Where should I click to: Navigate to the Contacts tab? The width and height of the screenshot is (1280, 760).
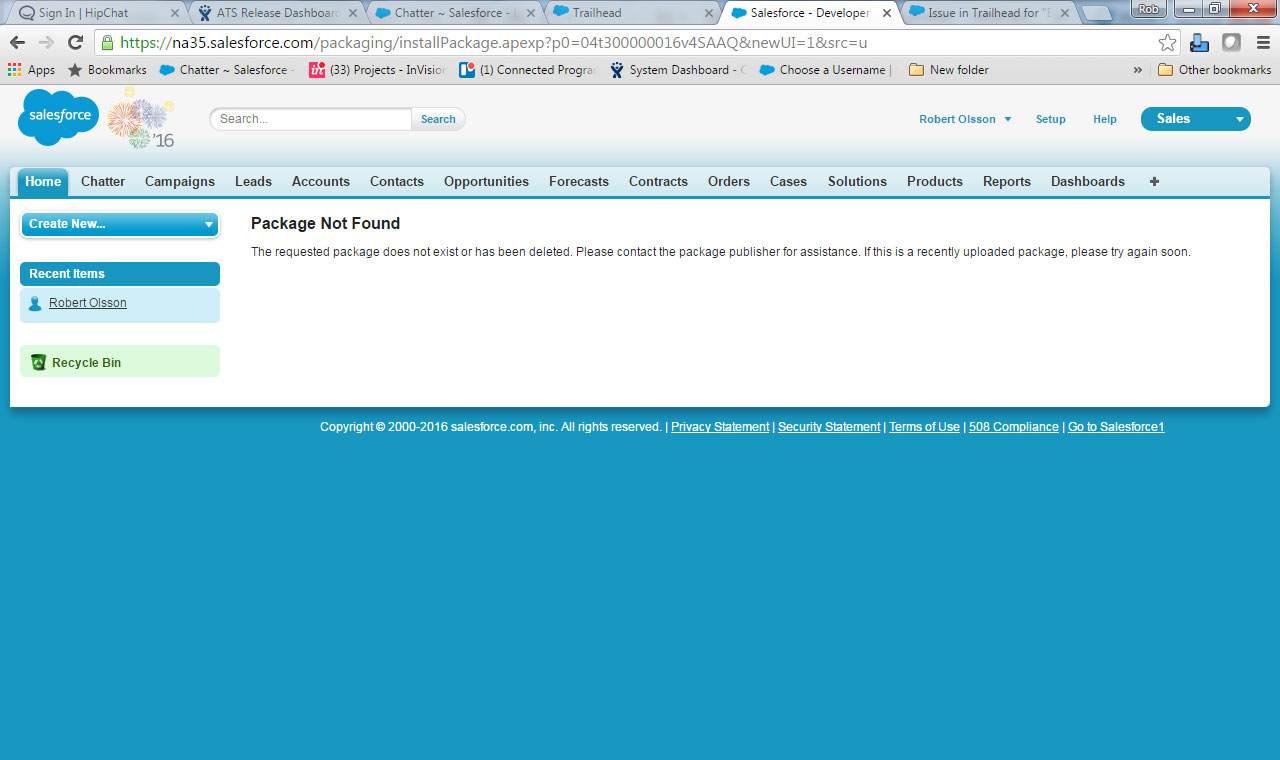pyautogui.click(x=397, y=182)
